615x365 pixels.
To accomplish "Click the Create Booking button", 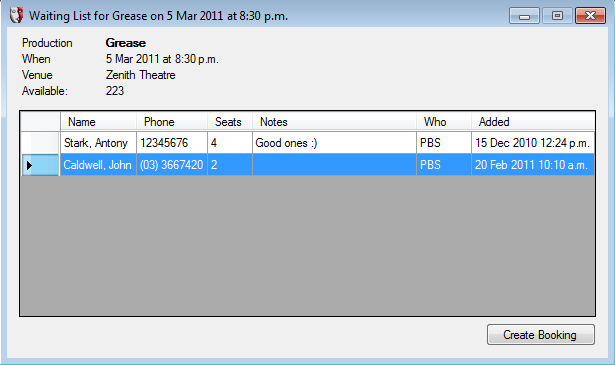I will [540, 334].
